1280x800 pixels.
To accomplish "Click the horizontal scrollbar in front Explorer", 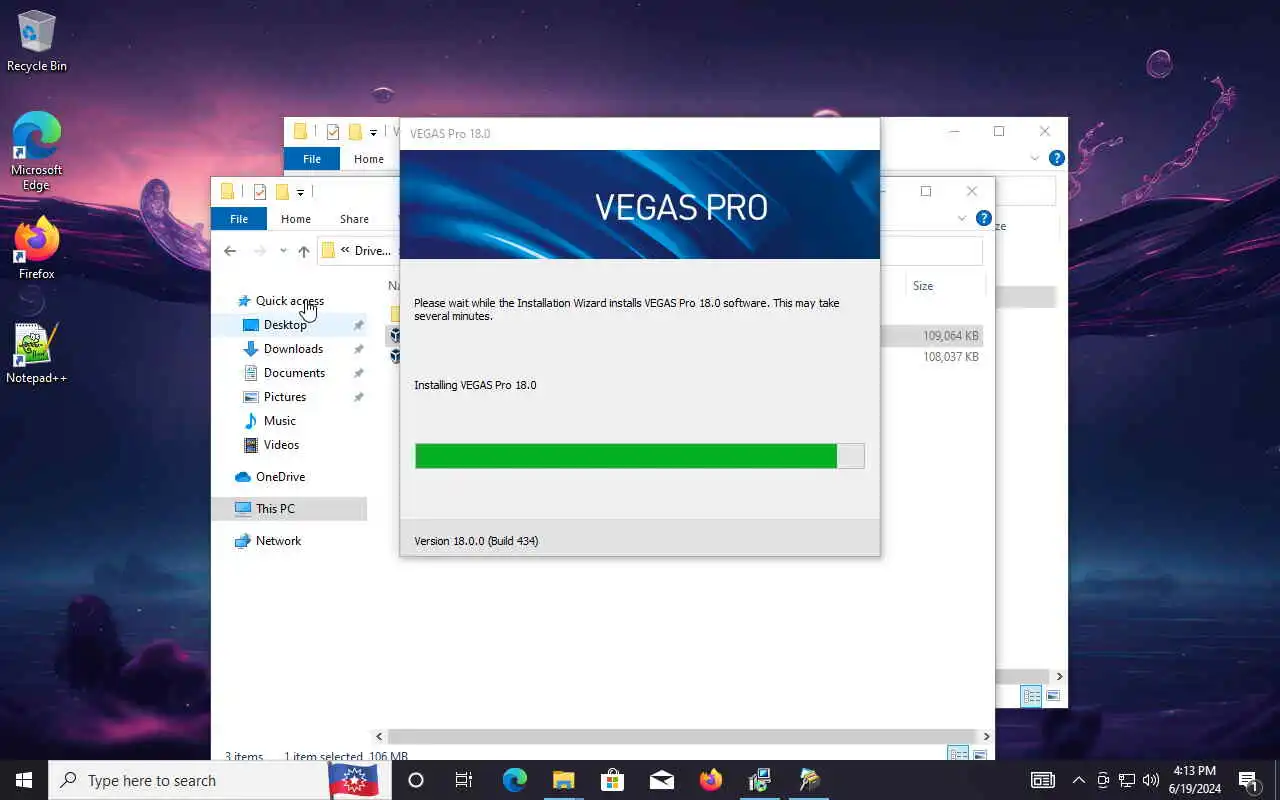I will 682,737.
